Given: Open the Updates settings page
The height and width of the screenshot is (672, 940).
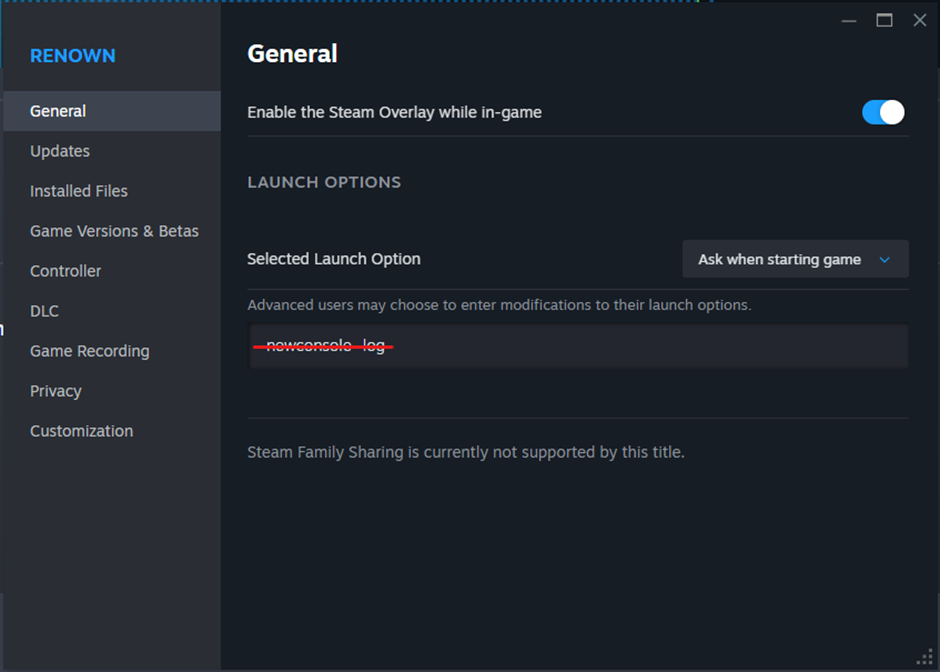Looking at the screenshot, I should pos(60,151).
